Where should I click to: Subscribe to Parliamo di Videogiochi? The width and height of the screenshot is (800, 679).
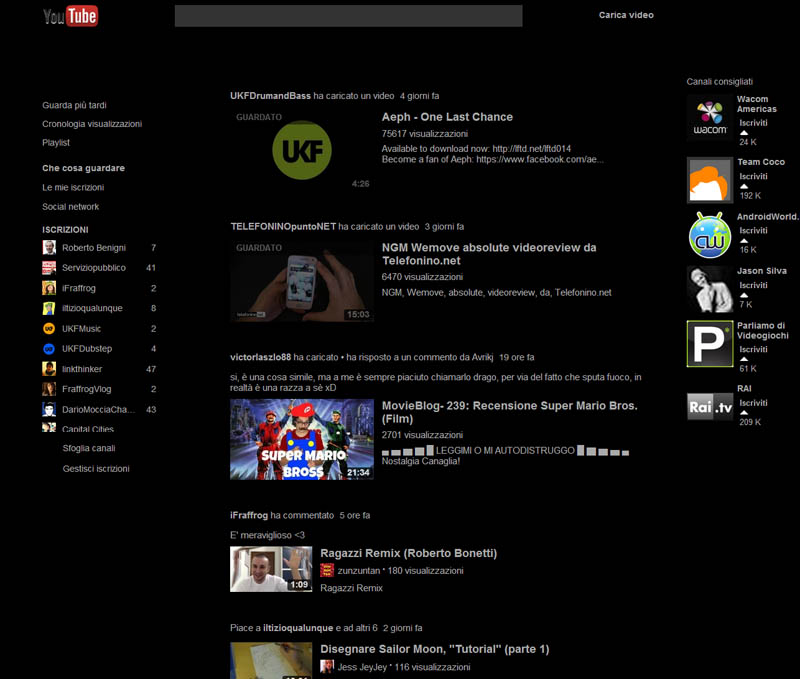click(753, 349)
